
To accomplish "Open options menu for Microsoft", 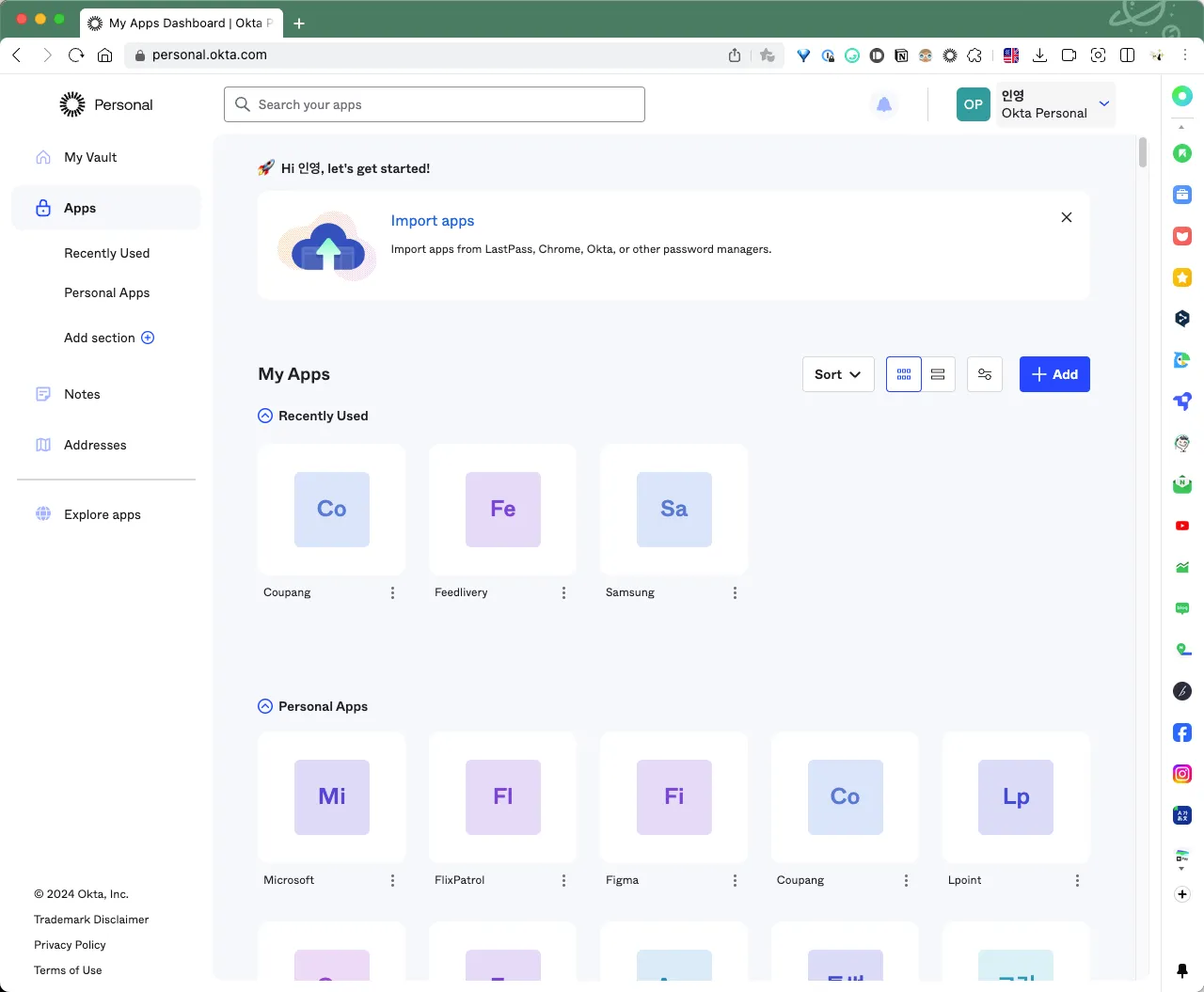I will [392, 880].
